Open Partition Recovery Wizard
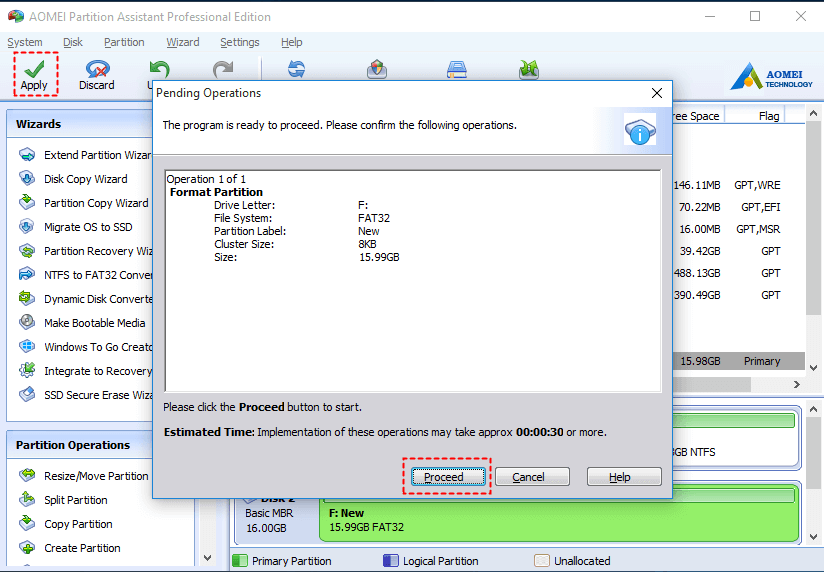The width and height of the screenshot is (824, 572). click(85, 251)
